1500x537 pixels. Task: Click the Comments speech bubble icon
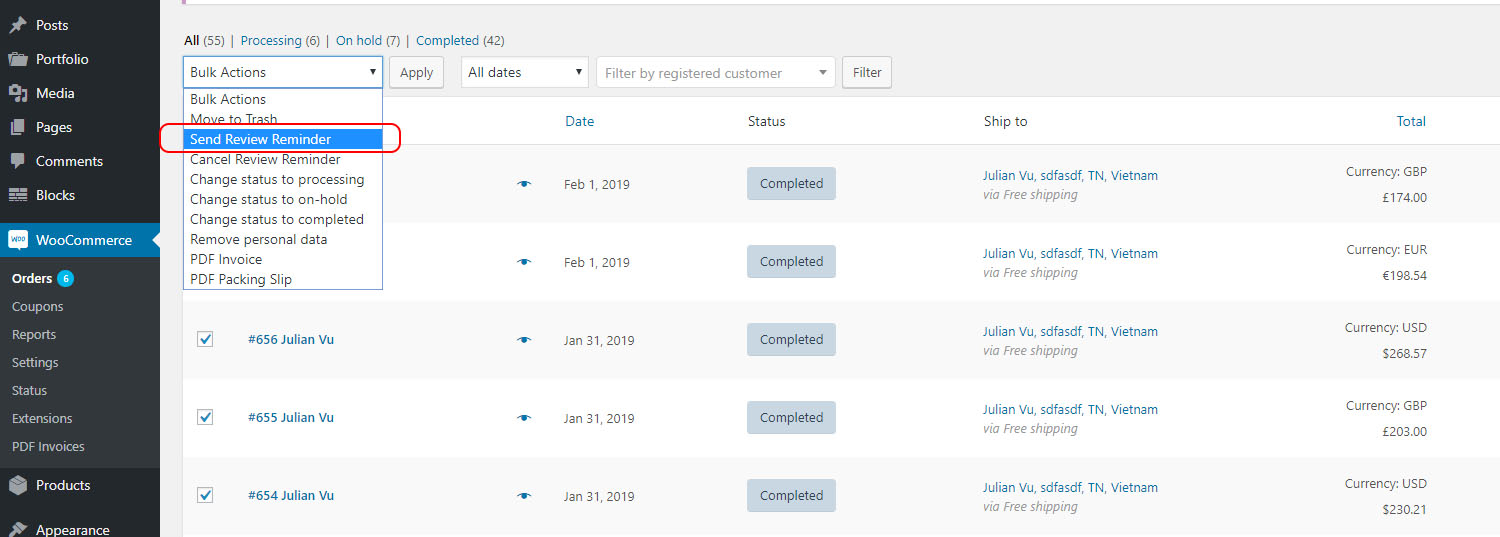pos(18,161)
